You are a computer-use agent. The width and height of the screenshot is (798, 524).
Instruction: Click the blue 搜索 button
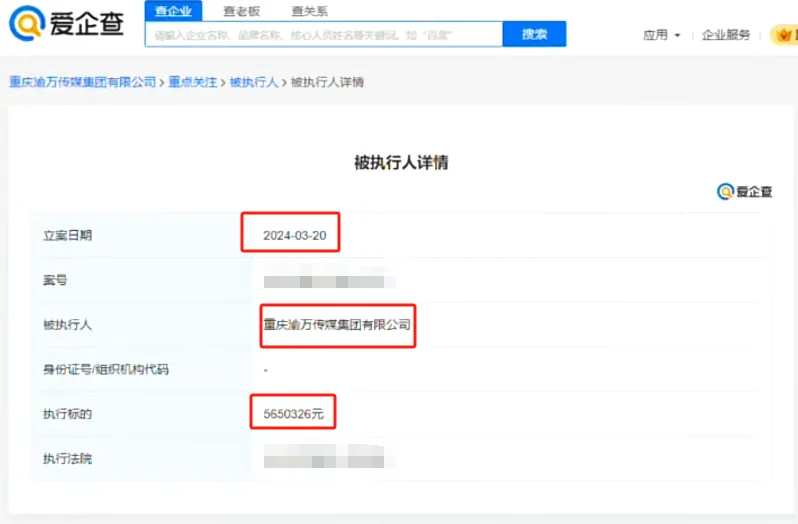click(534, 34)
